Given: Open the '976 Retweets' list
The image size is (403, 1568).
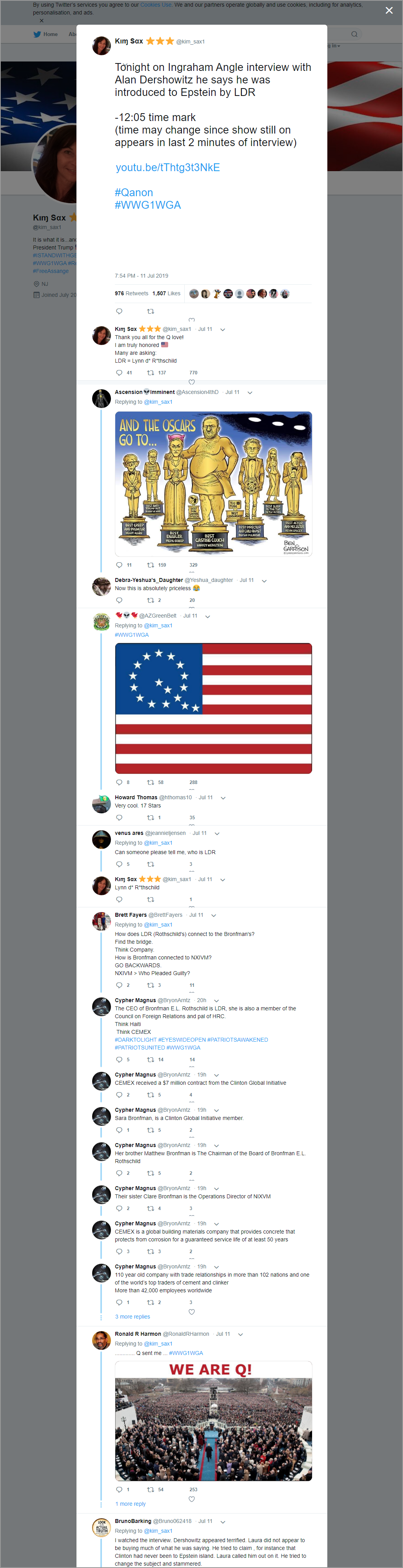Looking at the screenshot, I should [131, 293].
